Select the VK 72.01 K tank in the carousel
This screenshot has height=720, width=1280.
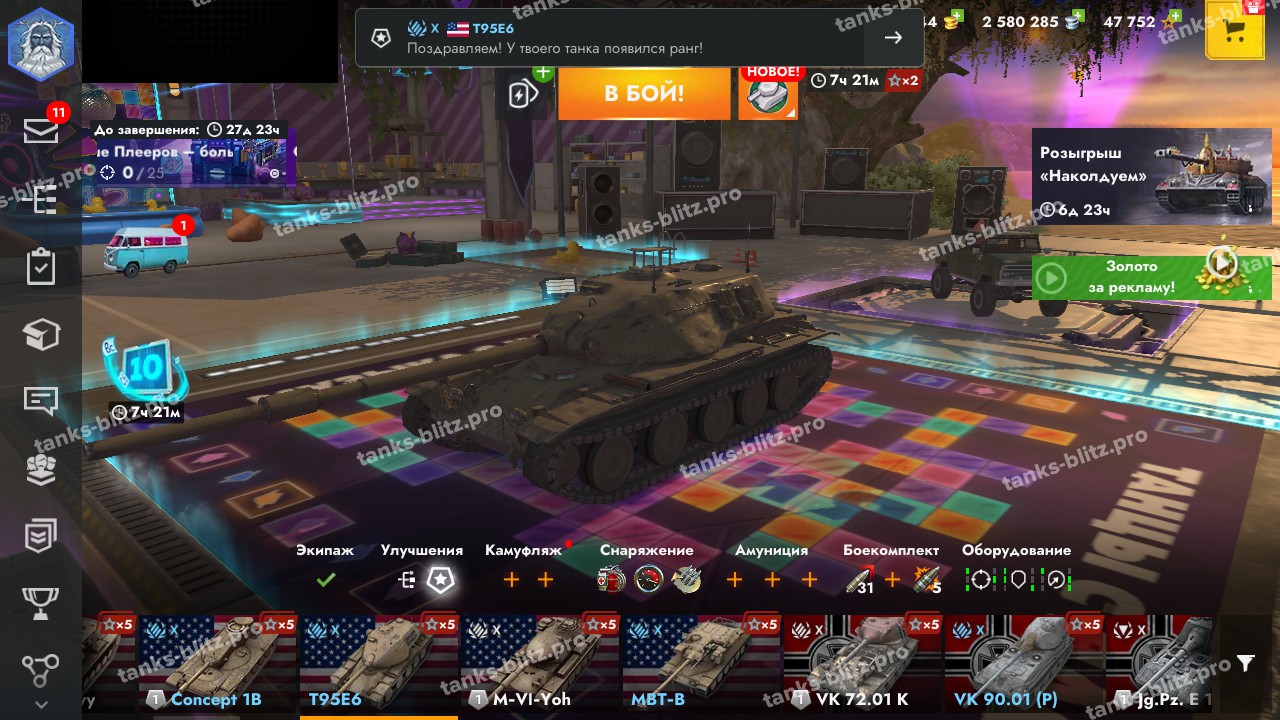tap(863, 664)
